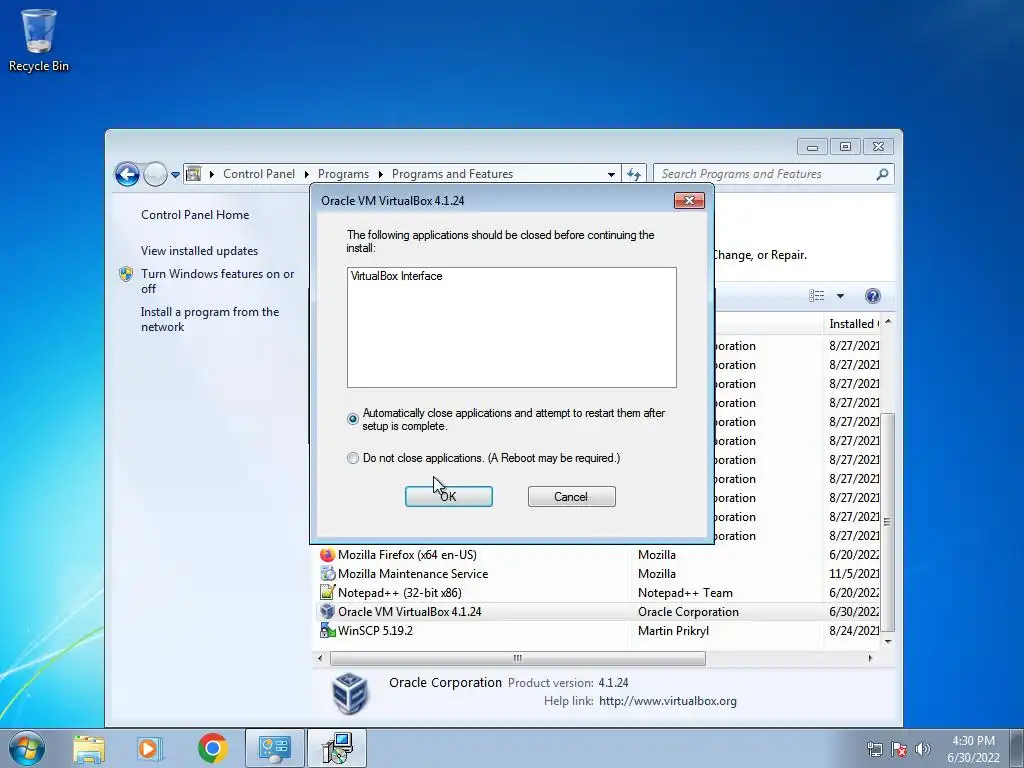Click the Back navigation arrow button

(x=127, y=174)
